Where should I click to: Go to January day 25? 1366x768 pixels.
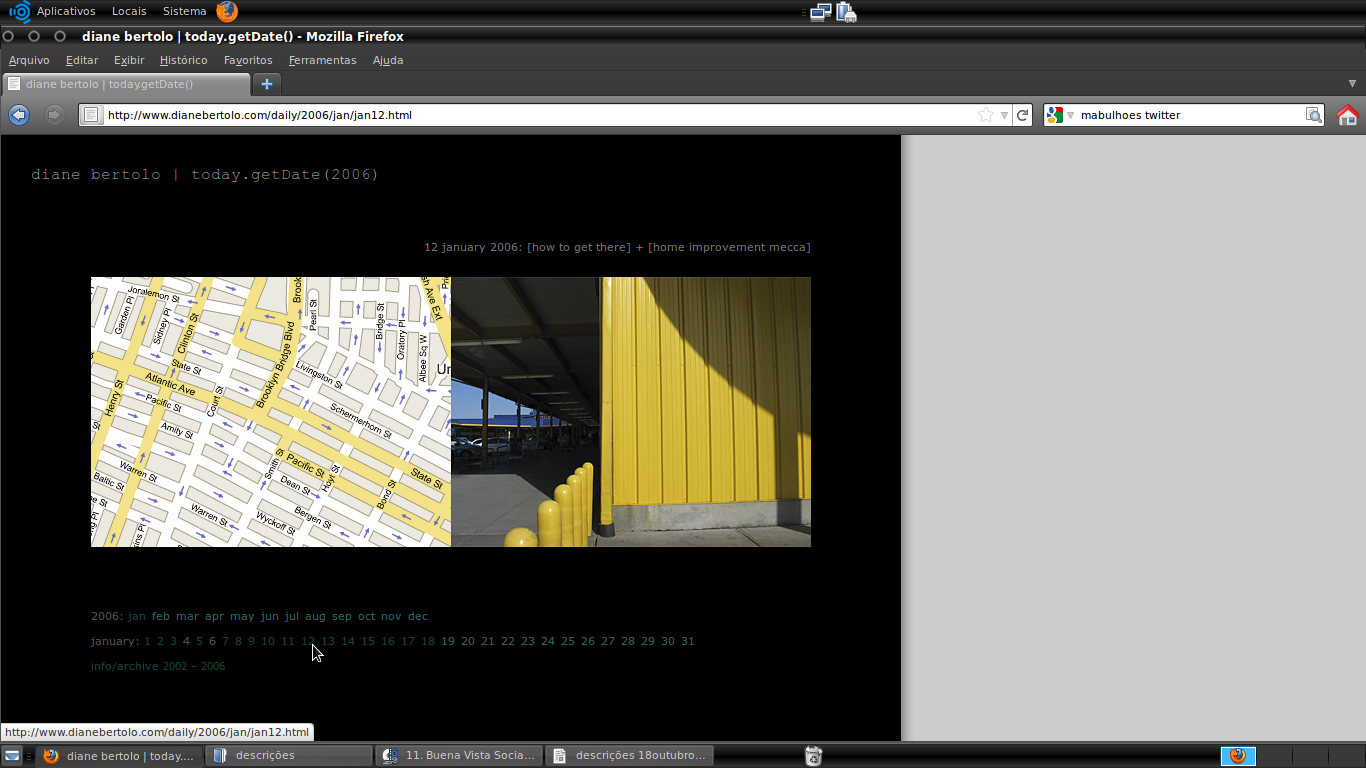click(x=568, y=641)
